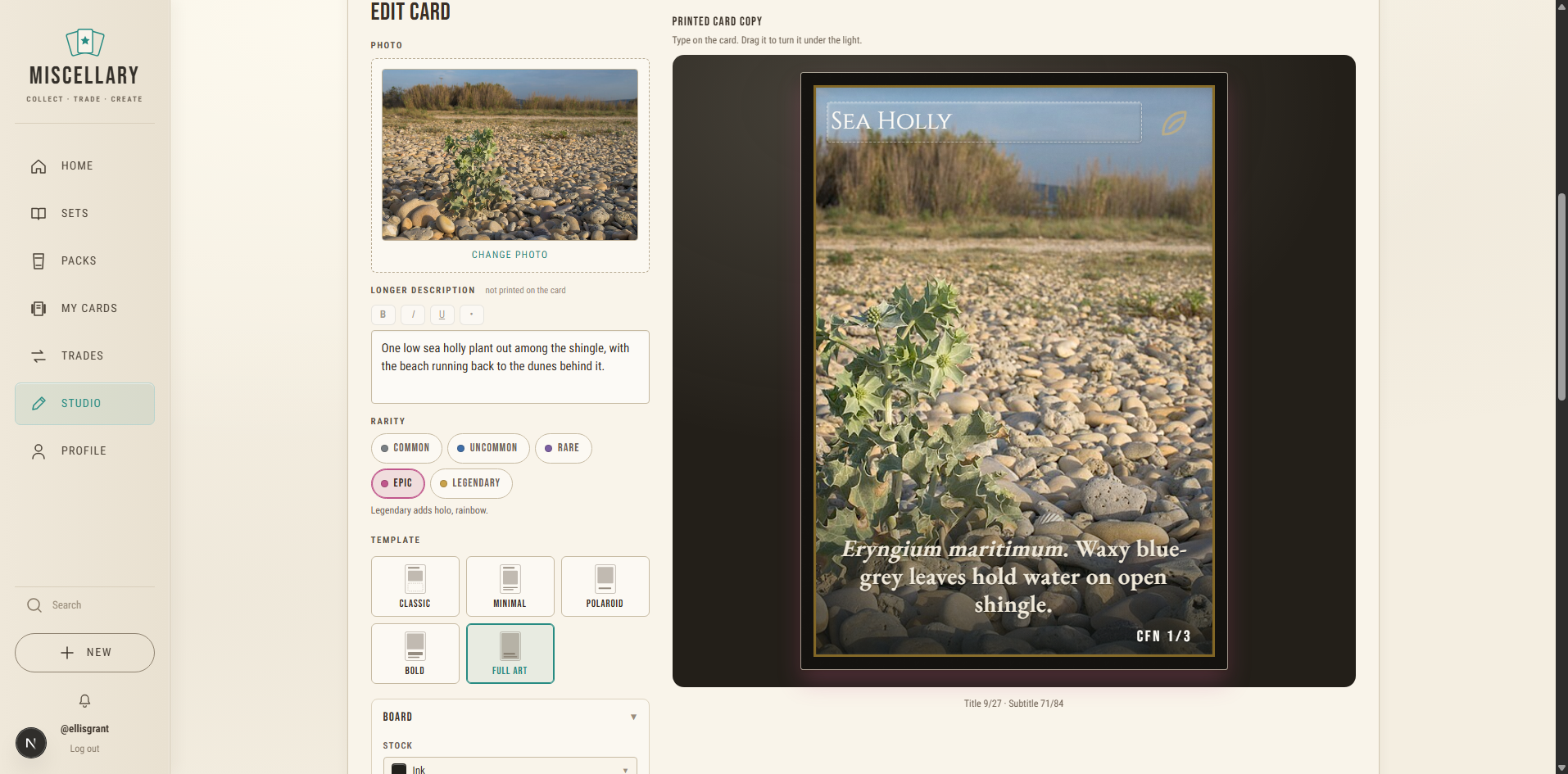Open Packs menu label
Screen dimensions: 1568x774
click(79, 261)
